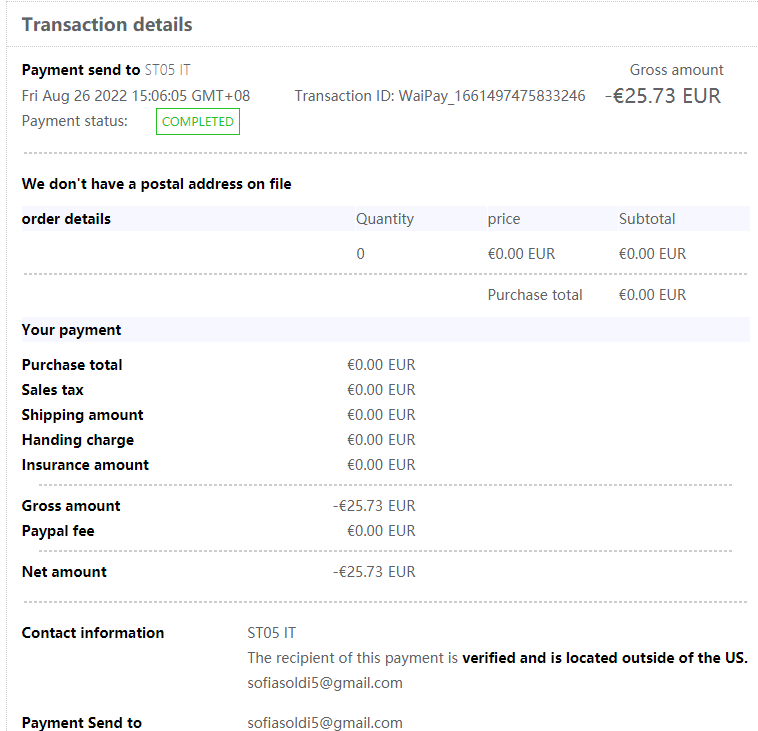The width and height of the screenshot is (758, 731).
Task: Click the price column header
Action: click(504, 218)
